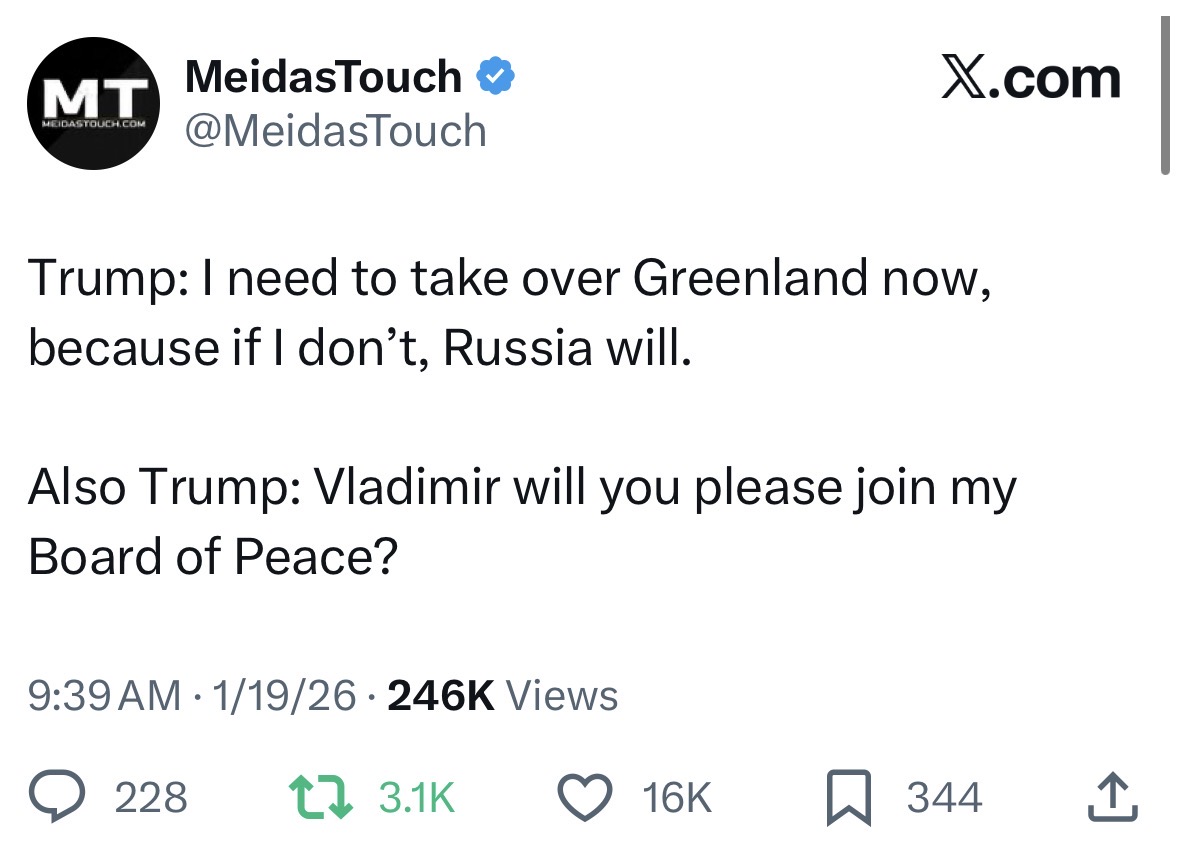Click the MeidasTouch MT profile avatar
Viewport: 1179px width, 868px height.
93,103
